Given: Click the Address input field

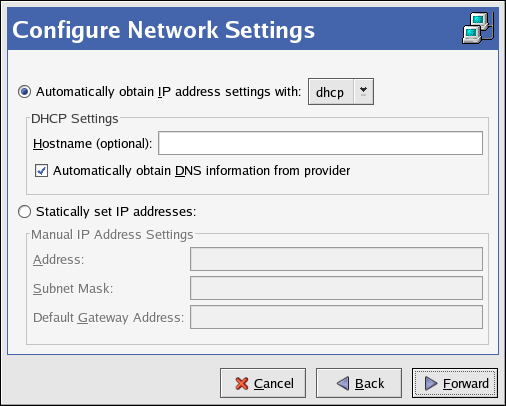Looking at the screenshot, I should [x=336, y=259].
